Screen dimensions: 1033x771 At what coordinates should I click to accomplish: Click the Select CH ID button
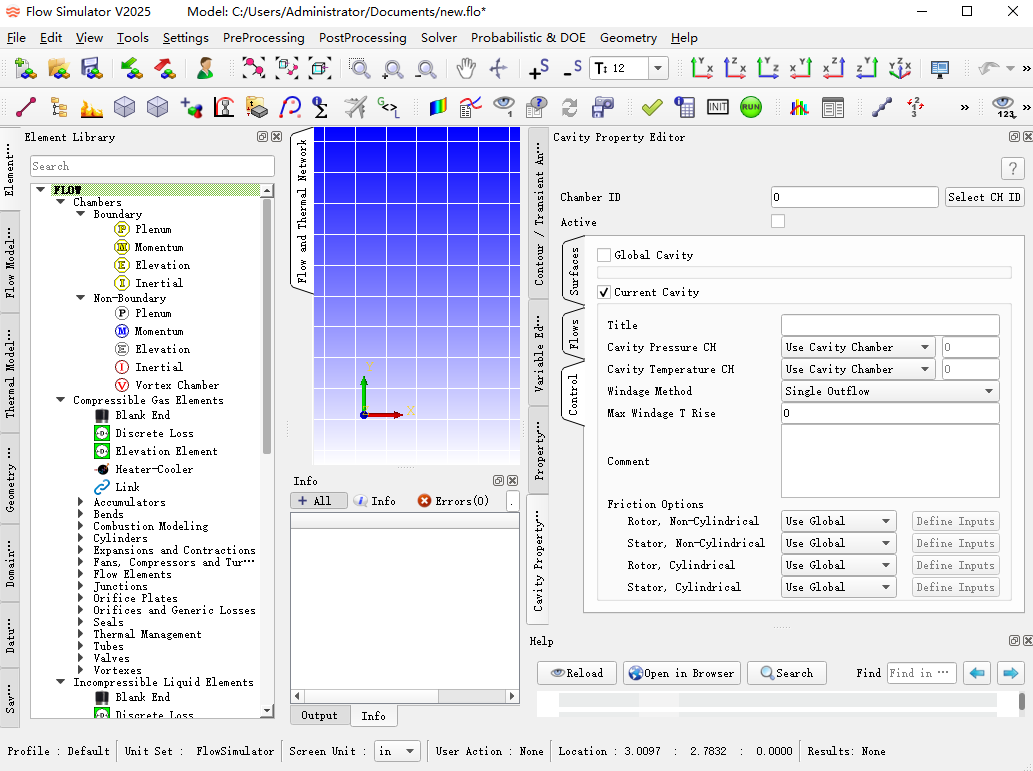tap(984, 197)
